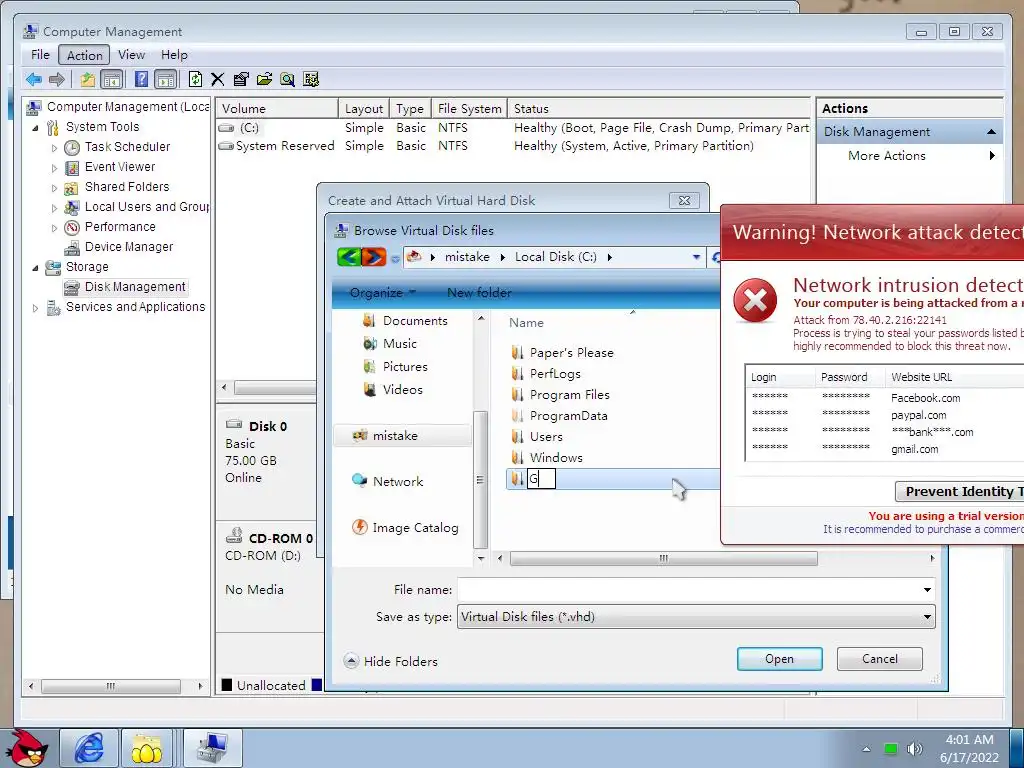Click Prevent Identity Theft button in warning
The width and height of the screenshot is (1024, 768).
coord(959,491)
